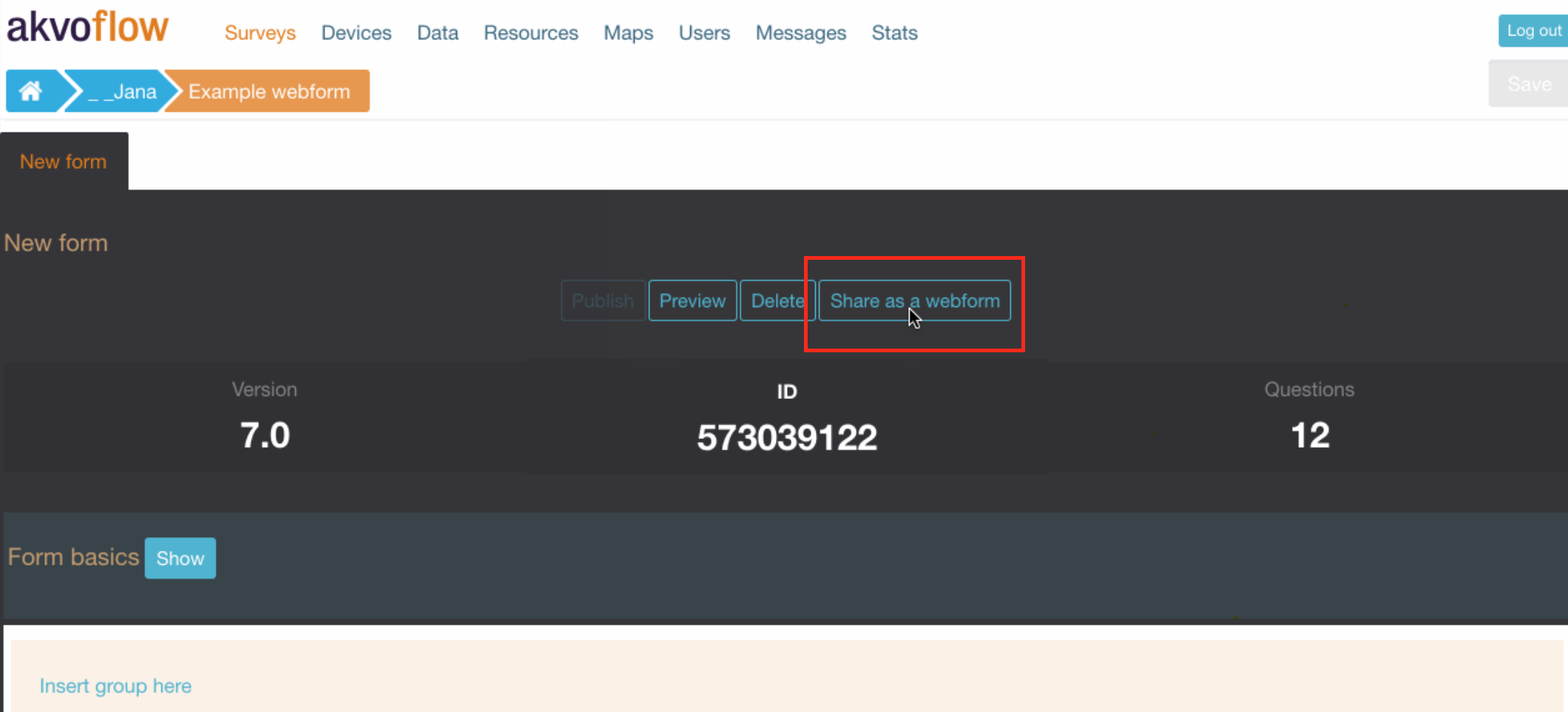
Task: Click the Questions label
Action: pos(1309,389)
